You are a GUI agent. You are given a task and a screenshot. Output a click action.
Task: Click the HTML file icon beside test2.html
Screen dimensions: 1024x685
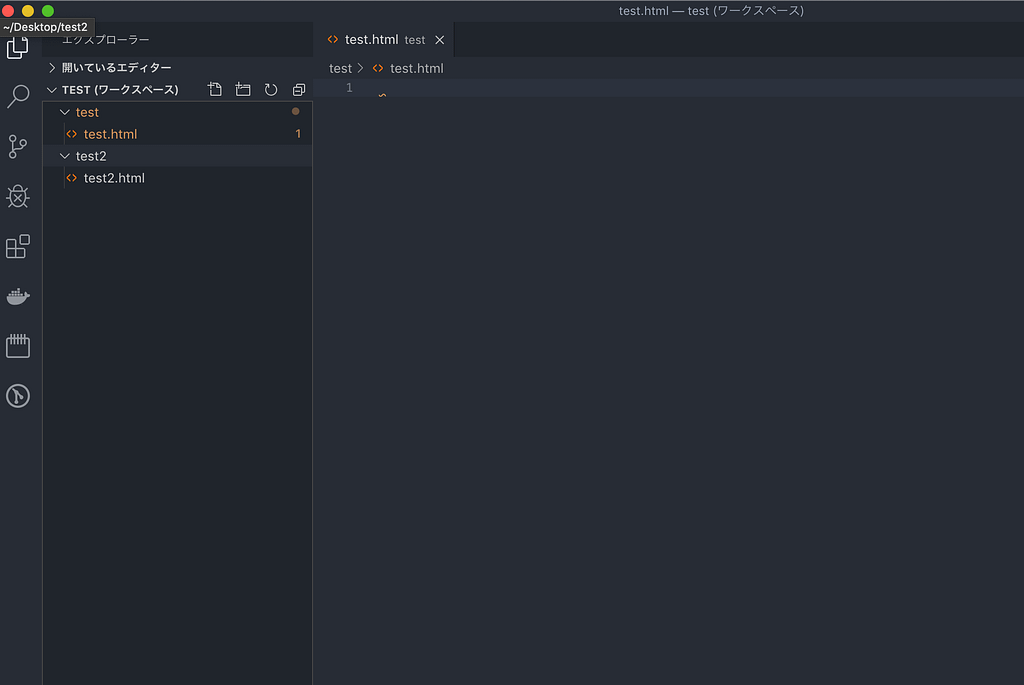(72, 178)
